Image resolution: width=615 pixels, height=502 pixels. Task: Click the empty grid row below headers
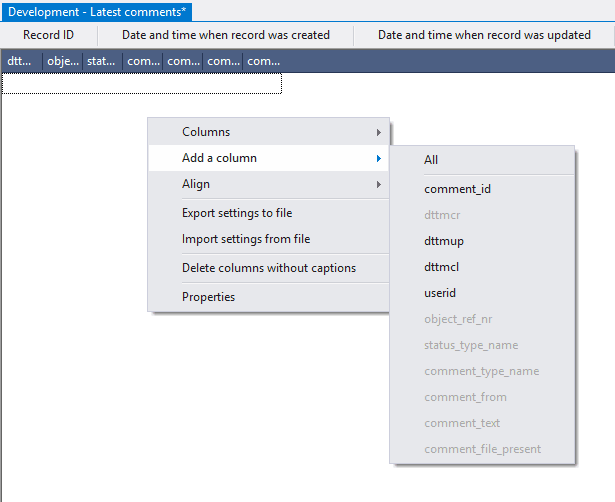point(142,84)
